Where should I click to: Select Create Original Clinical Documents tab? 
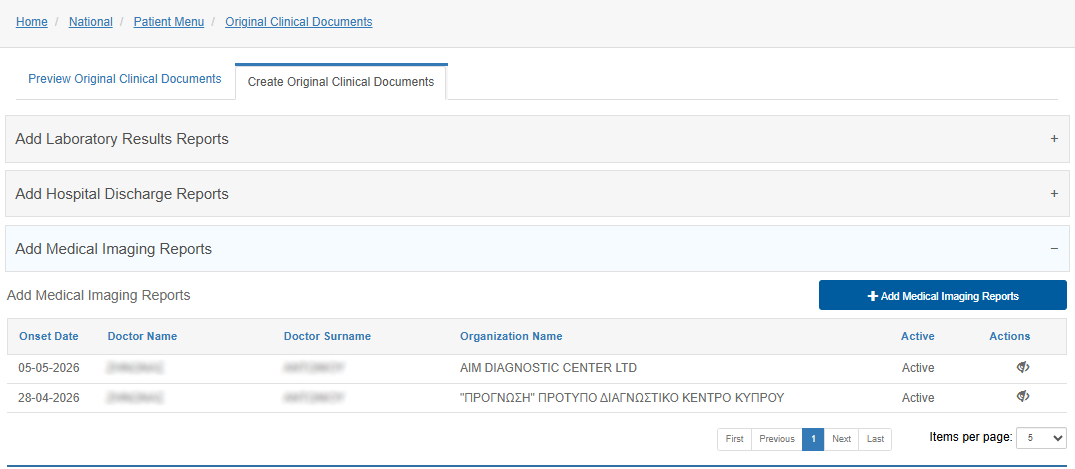pos(341,82)
